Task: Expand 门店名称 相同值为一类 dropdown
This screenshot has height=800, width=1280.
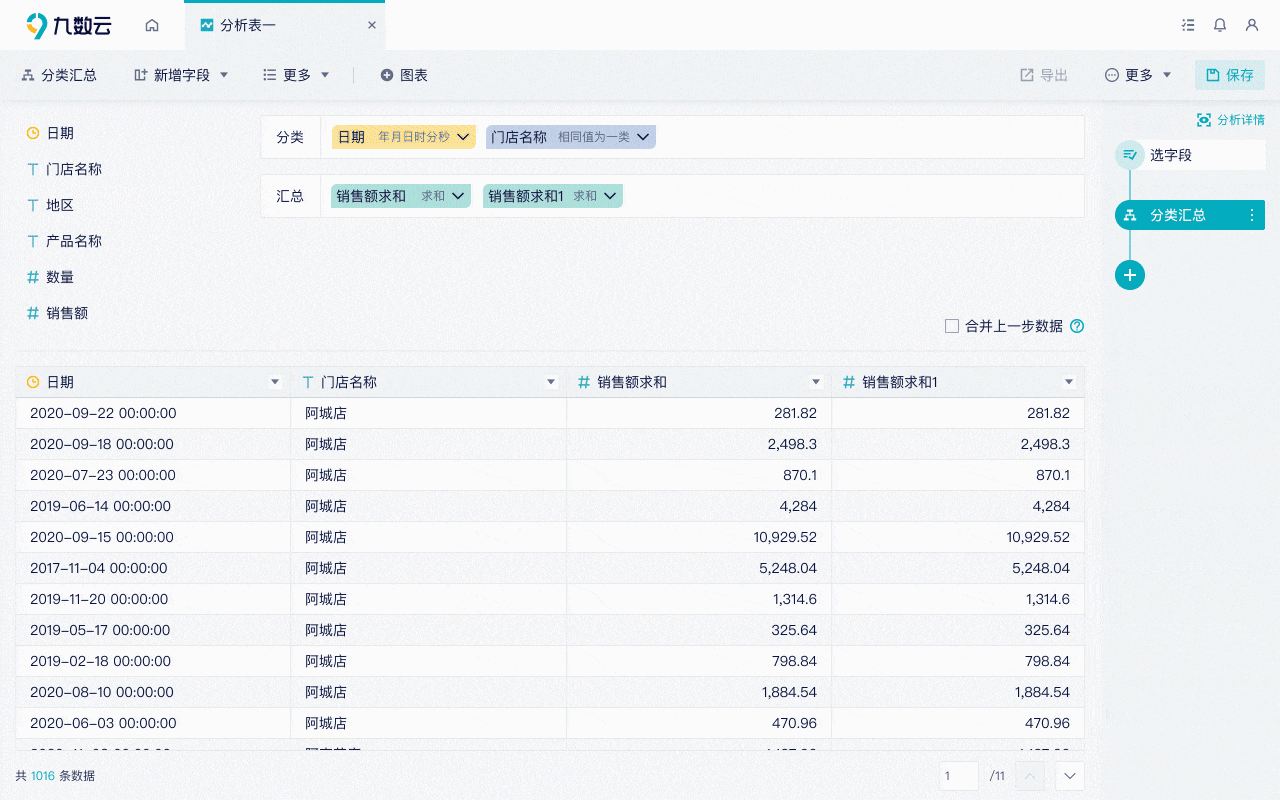Action: click(643, 137)
